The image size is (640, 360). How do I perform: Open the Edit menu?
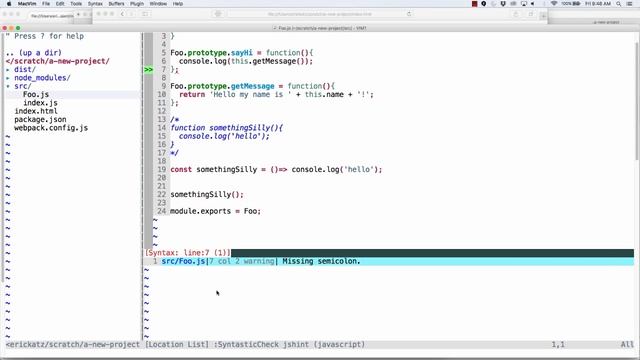(x=60, y=4)
